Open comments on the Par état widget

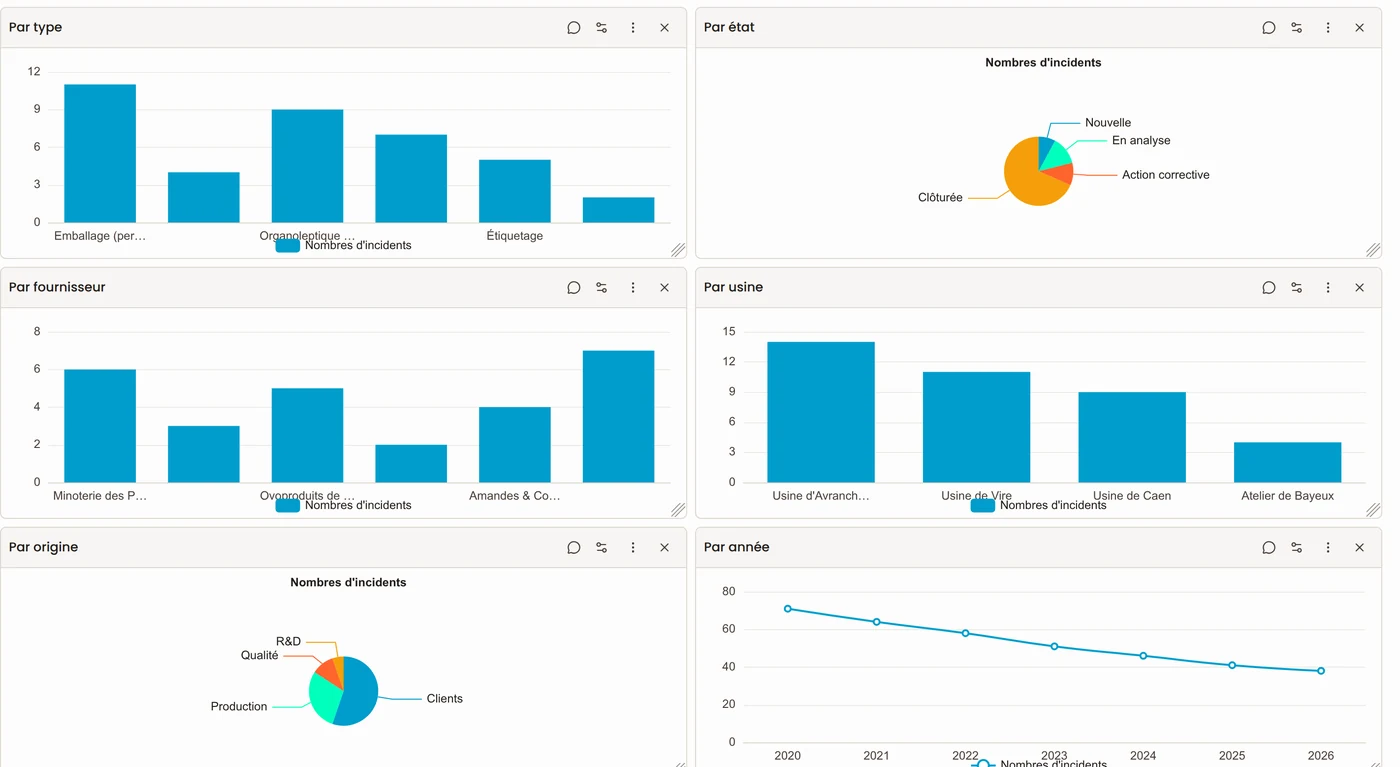click(x=1269, y=28)
